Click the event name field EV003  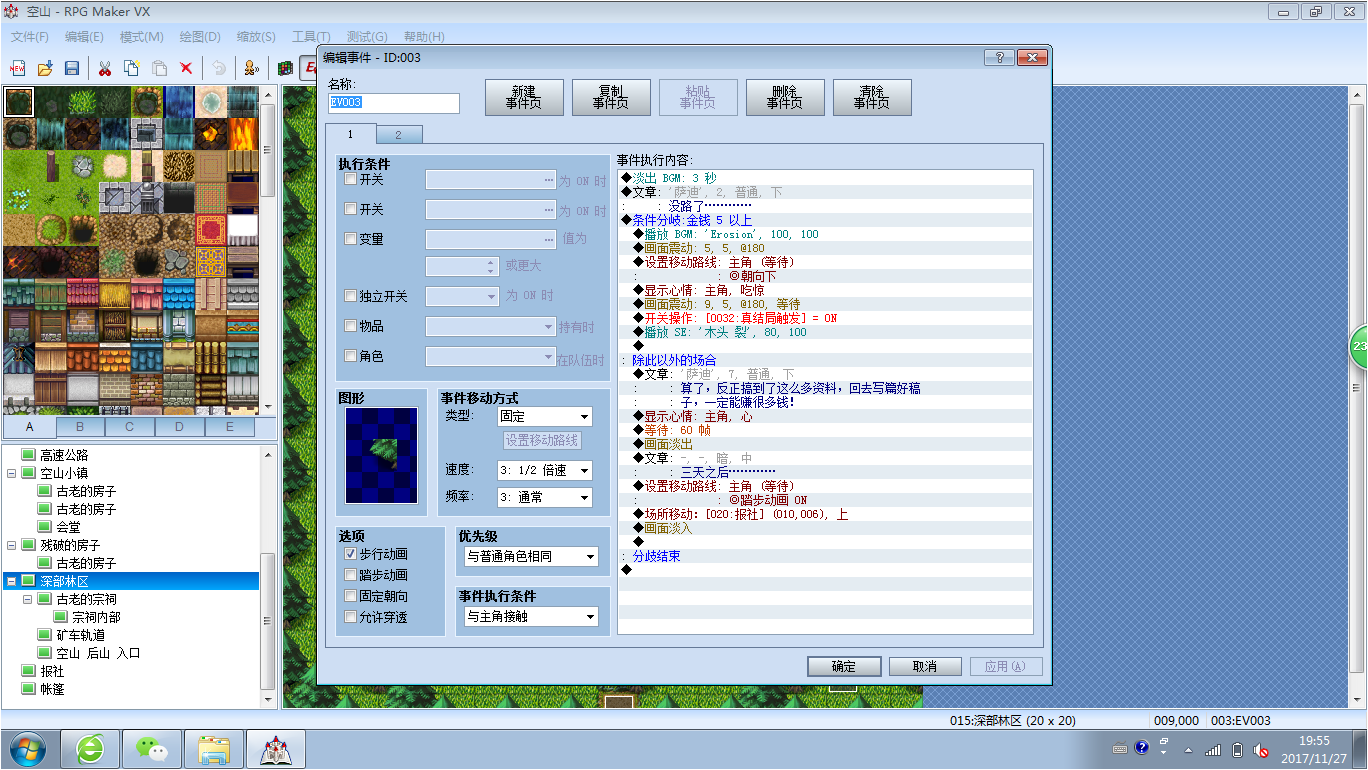coord(394,103)
